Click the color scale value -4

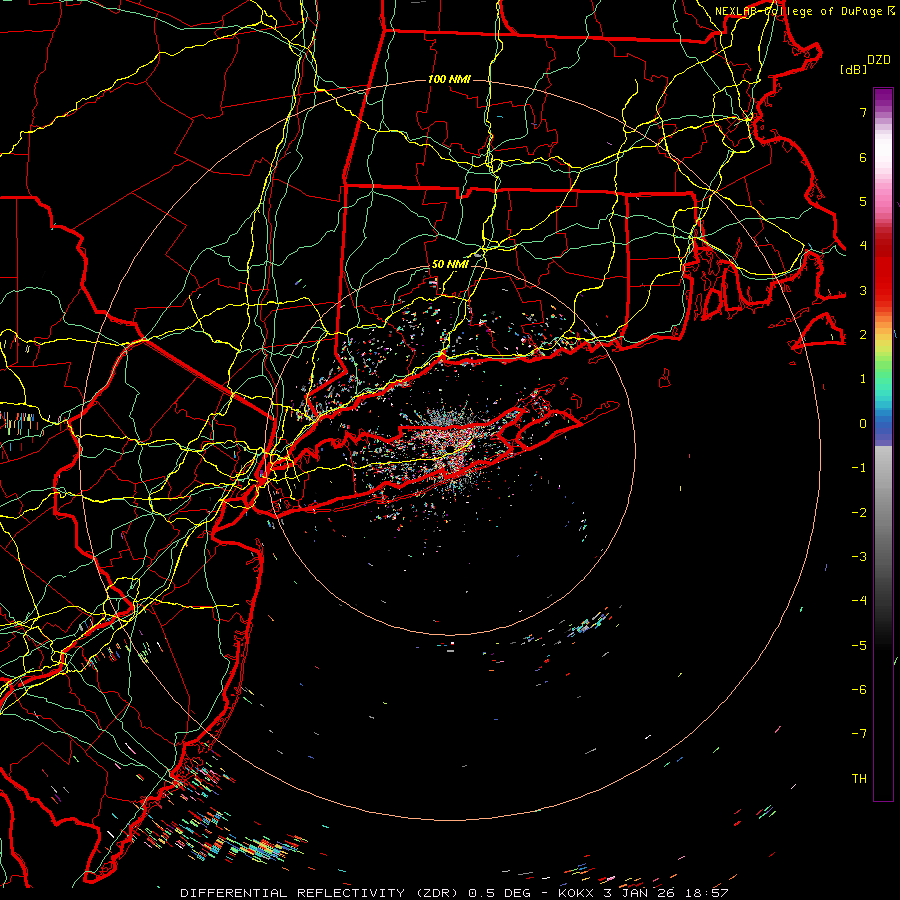click(x=859, y=601)
